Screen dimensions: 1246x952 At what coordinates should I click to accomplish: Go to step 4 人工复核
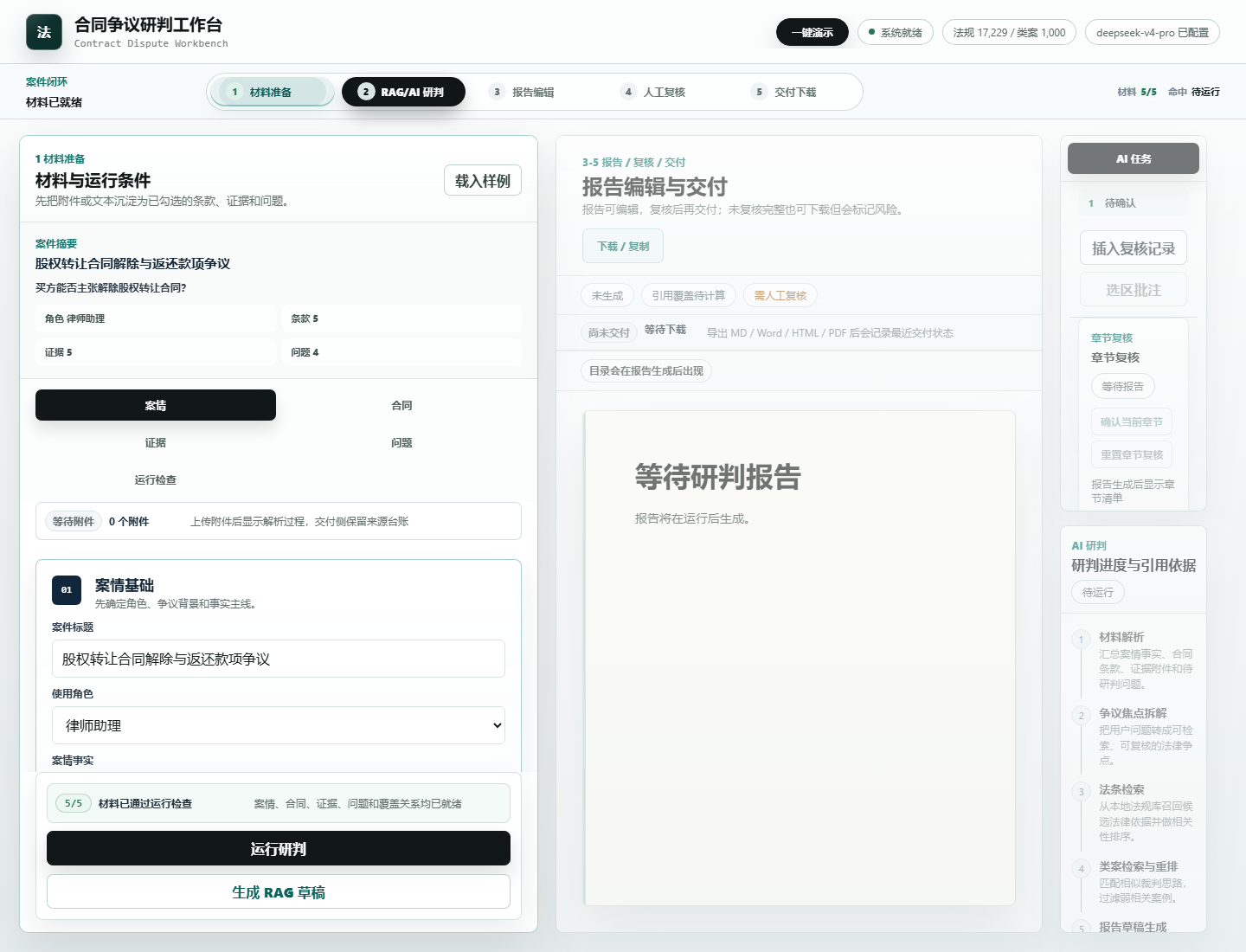tap(665, 92)
